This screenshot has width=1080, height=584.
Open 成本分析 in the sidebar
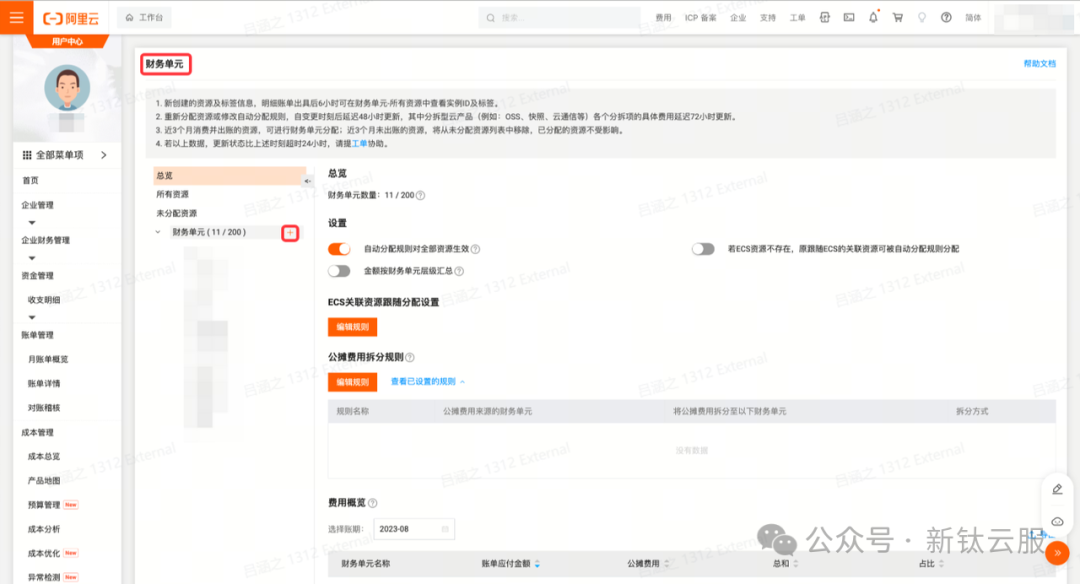tap(43, 530)
